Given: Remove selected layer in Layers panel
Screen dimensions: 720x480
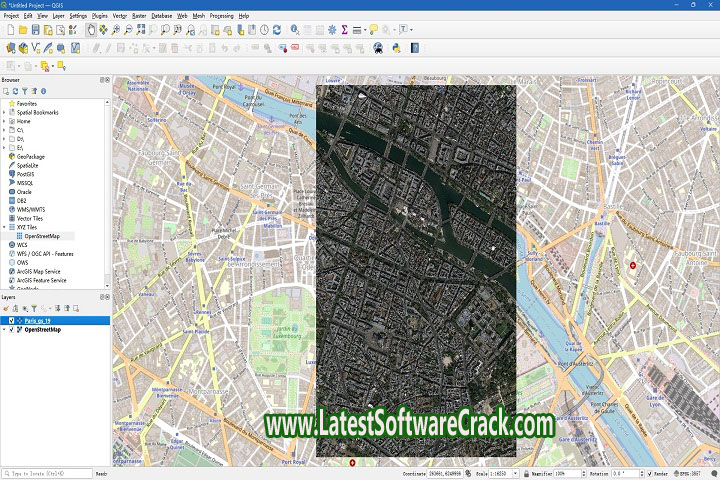Looking at the screenshot, I should 76,308.
